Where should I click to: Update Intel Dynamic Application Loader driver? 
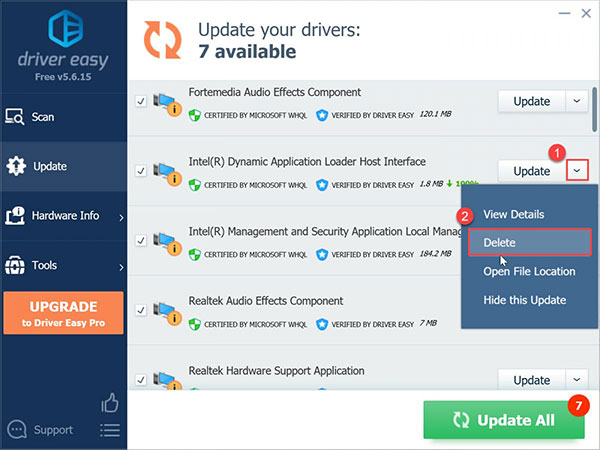tap(532, 171)
